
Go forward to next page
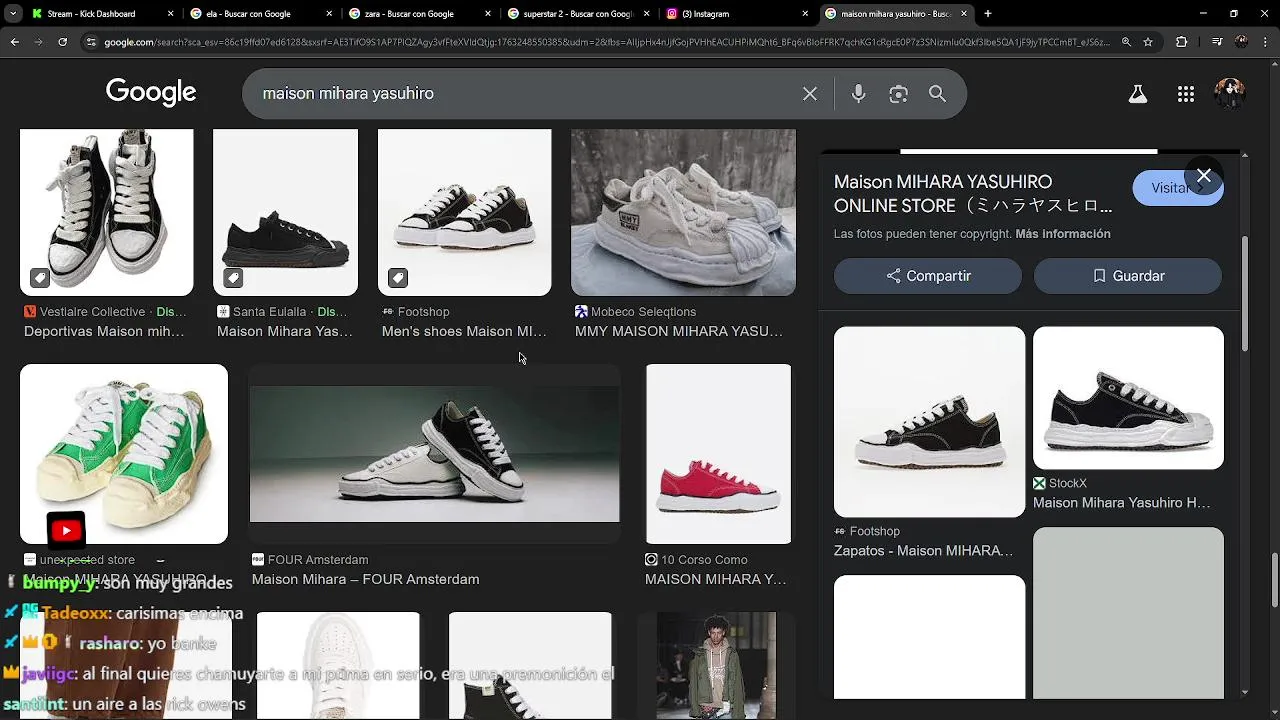tap(38, 42)
